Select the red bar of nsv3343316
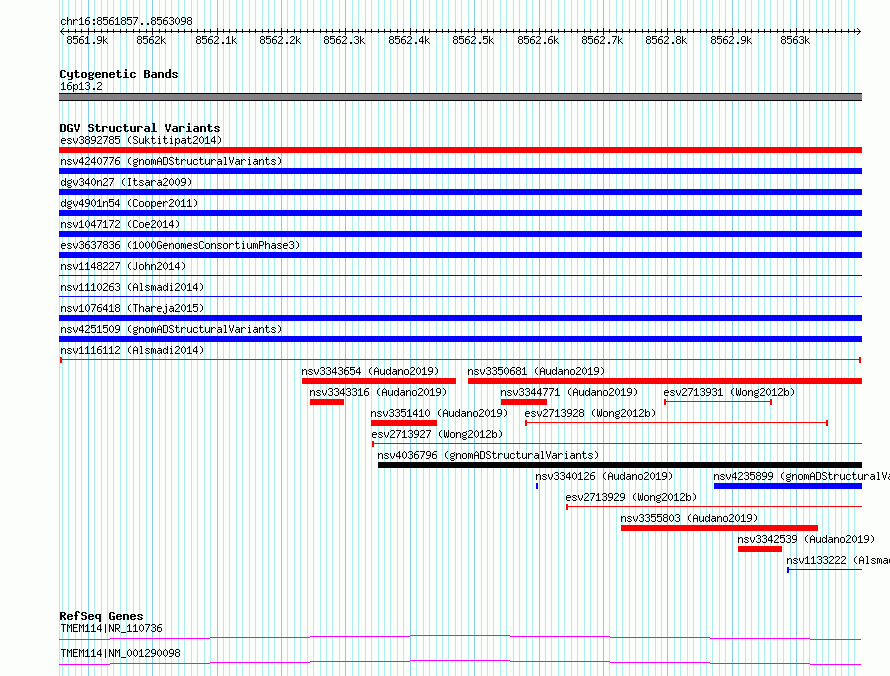 (x=327, y=402)
